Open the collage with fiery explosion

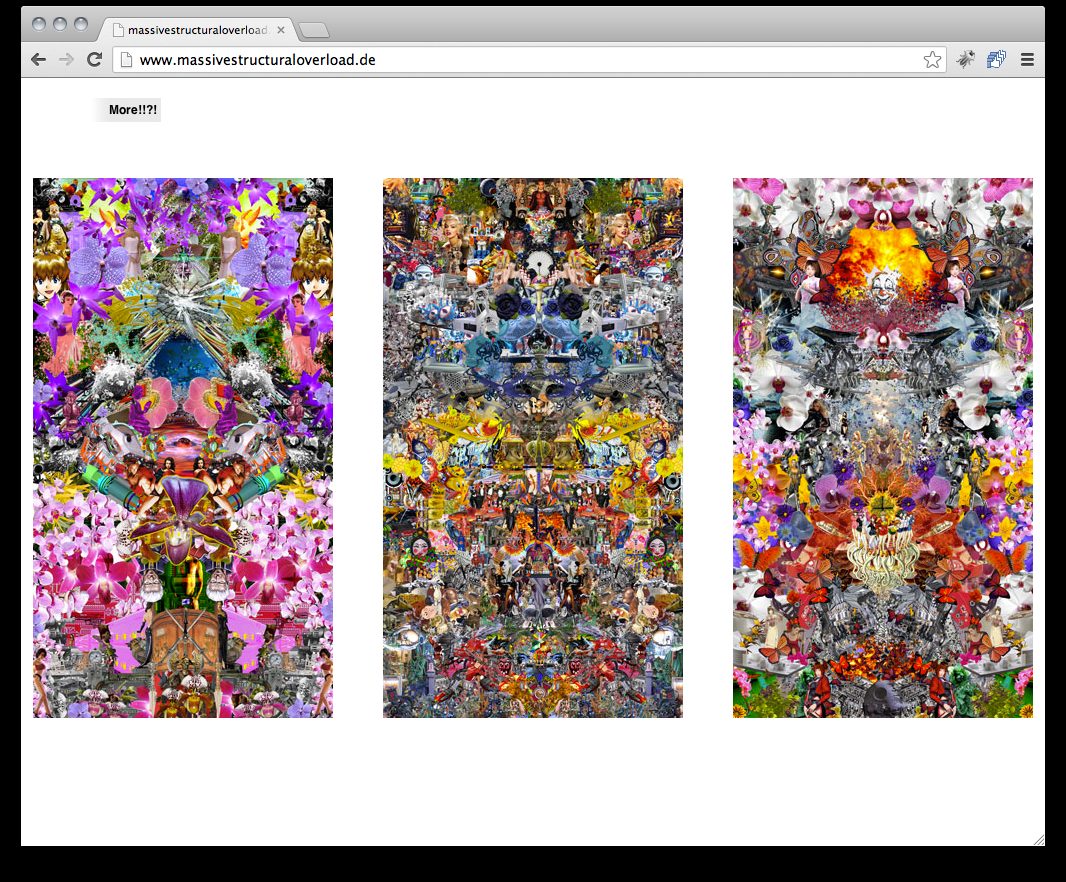[882, 447]
